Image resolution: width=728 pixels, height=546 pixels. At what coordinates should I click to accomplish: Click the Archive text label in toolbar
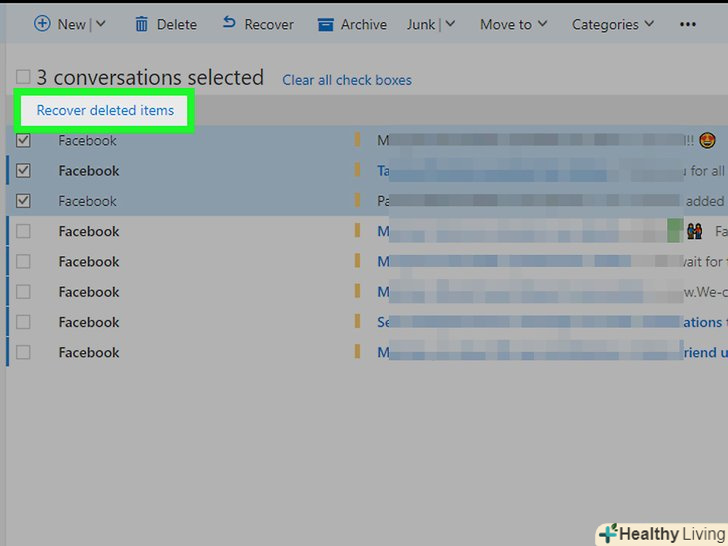[364, 25]
